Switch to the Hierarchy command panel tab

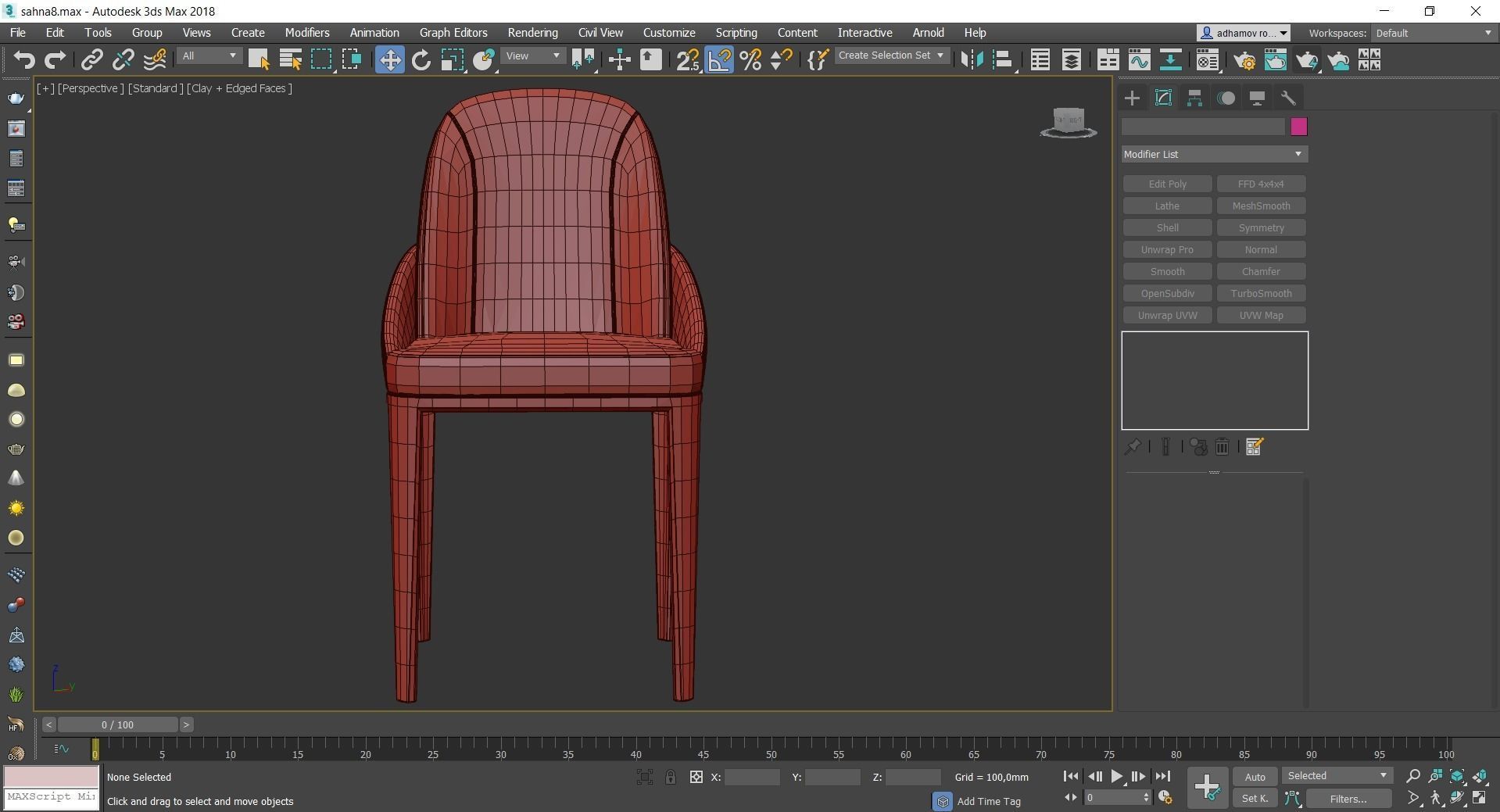(1194, 98)
